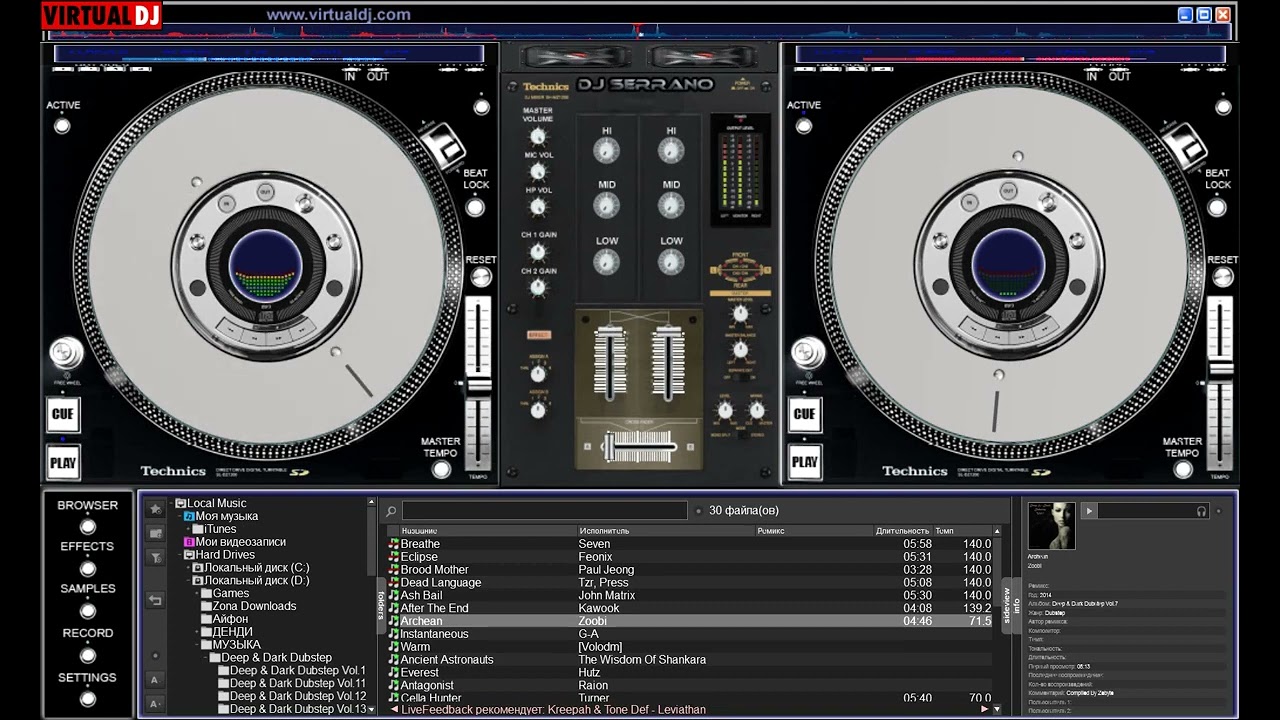
Task: Click the master balance knob on mixer
Action: point(740,349)
